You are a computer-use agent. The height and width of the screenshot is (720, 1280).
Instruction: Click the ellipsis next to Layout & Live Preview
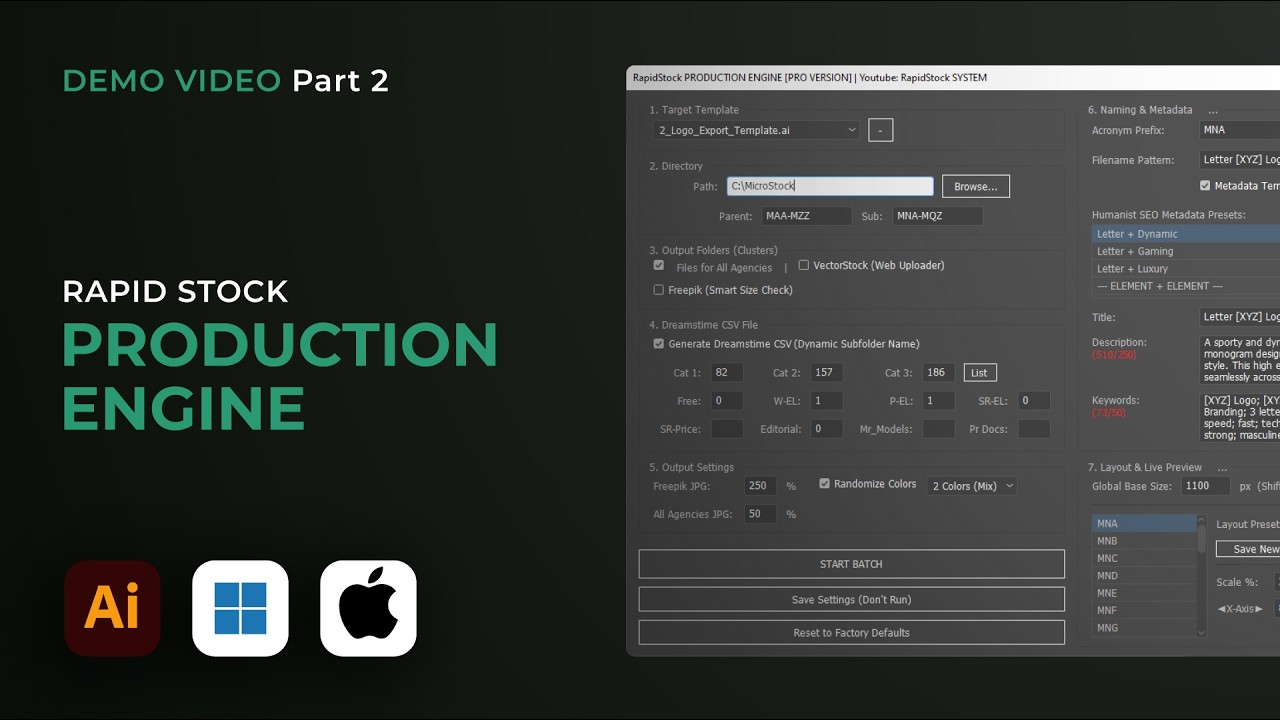[1222, 468]
